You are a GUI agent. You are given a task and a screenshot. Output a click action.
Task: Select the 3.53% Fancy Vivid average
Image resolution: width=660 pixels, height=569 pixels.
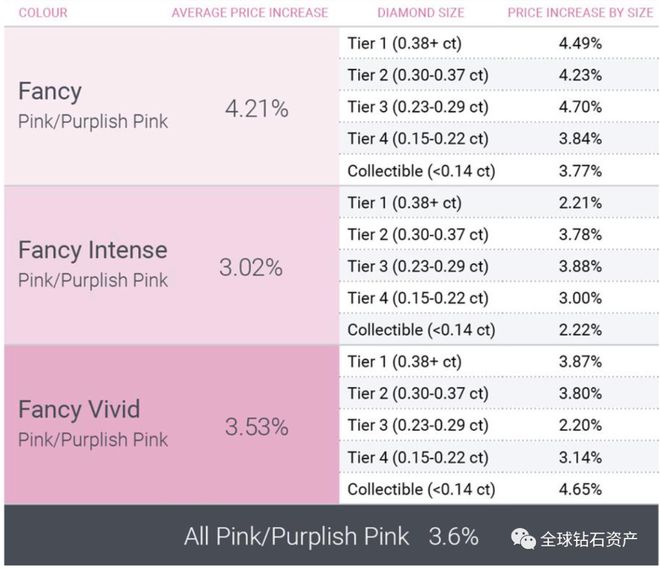point(256,427)
